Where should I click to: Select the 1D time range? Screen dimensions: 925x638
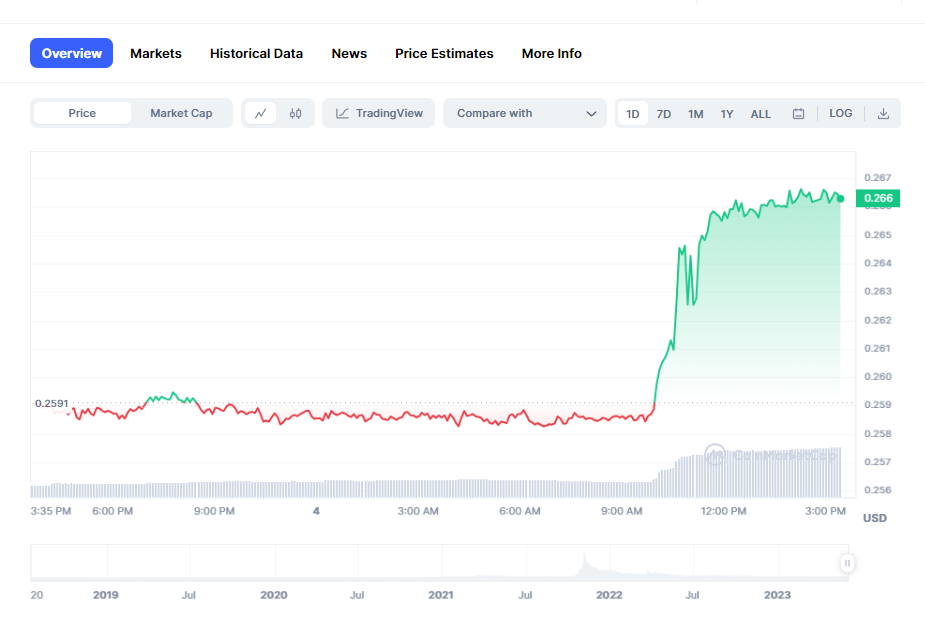coord(633,114)
